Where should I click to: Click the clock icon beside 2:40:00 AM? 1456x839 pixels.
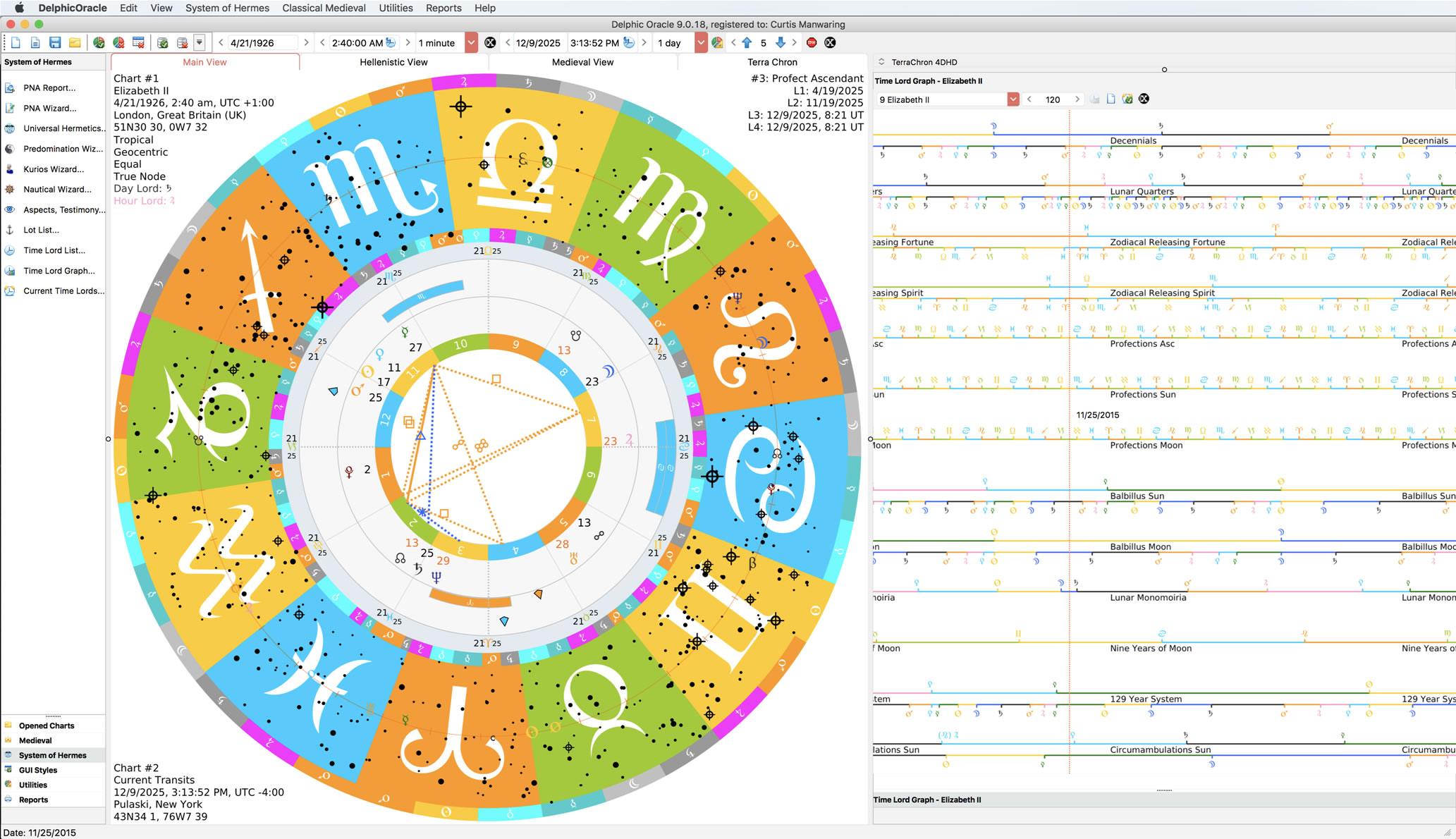click(x=391, y=43)
